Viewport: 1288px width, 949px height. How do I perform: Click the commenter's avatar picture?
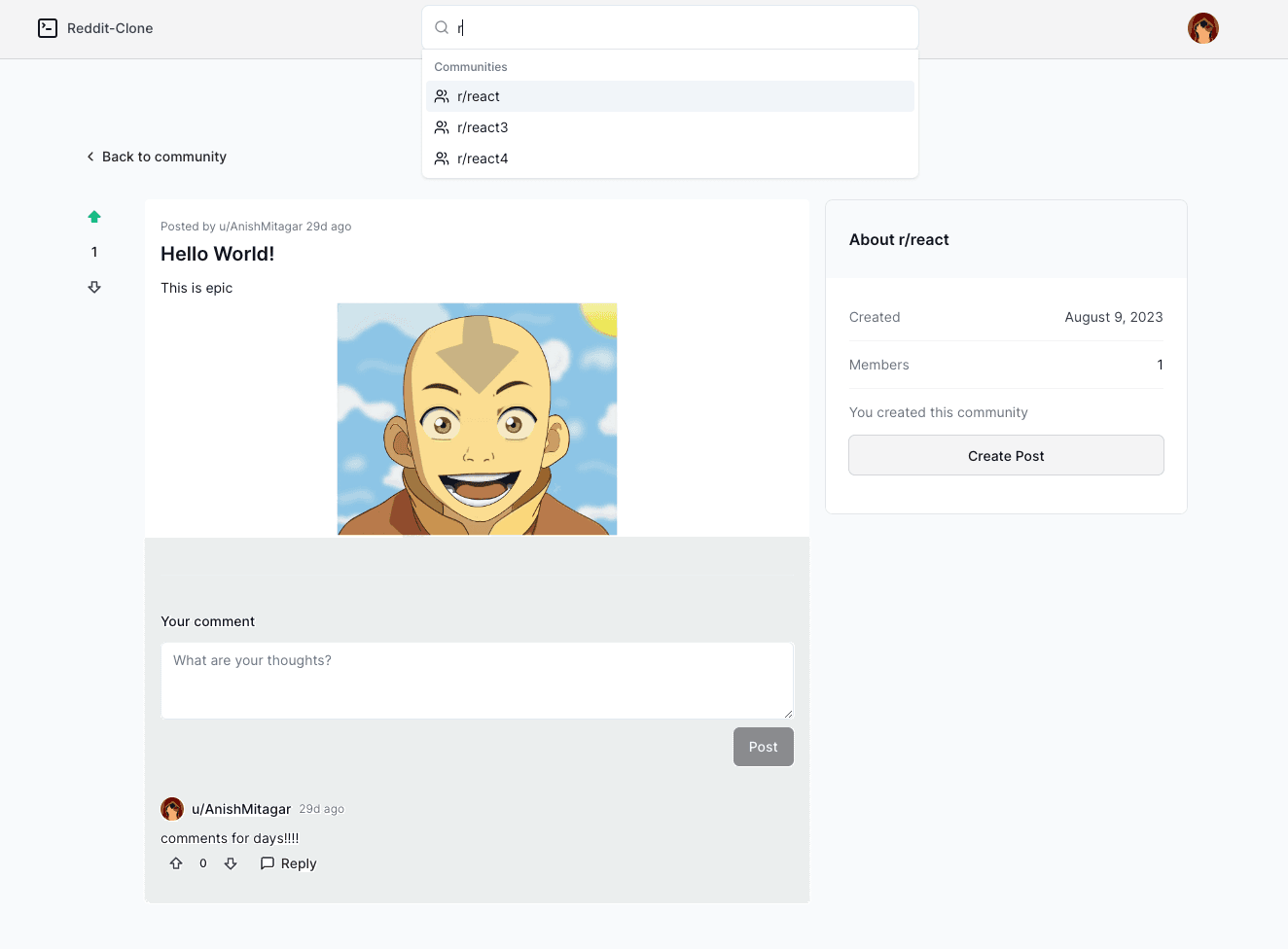tap(172, 809)
